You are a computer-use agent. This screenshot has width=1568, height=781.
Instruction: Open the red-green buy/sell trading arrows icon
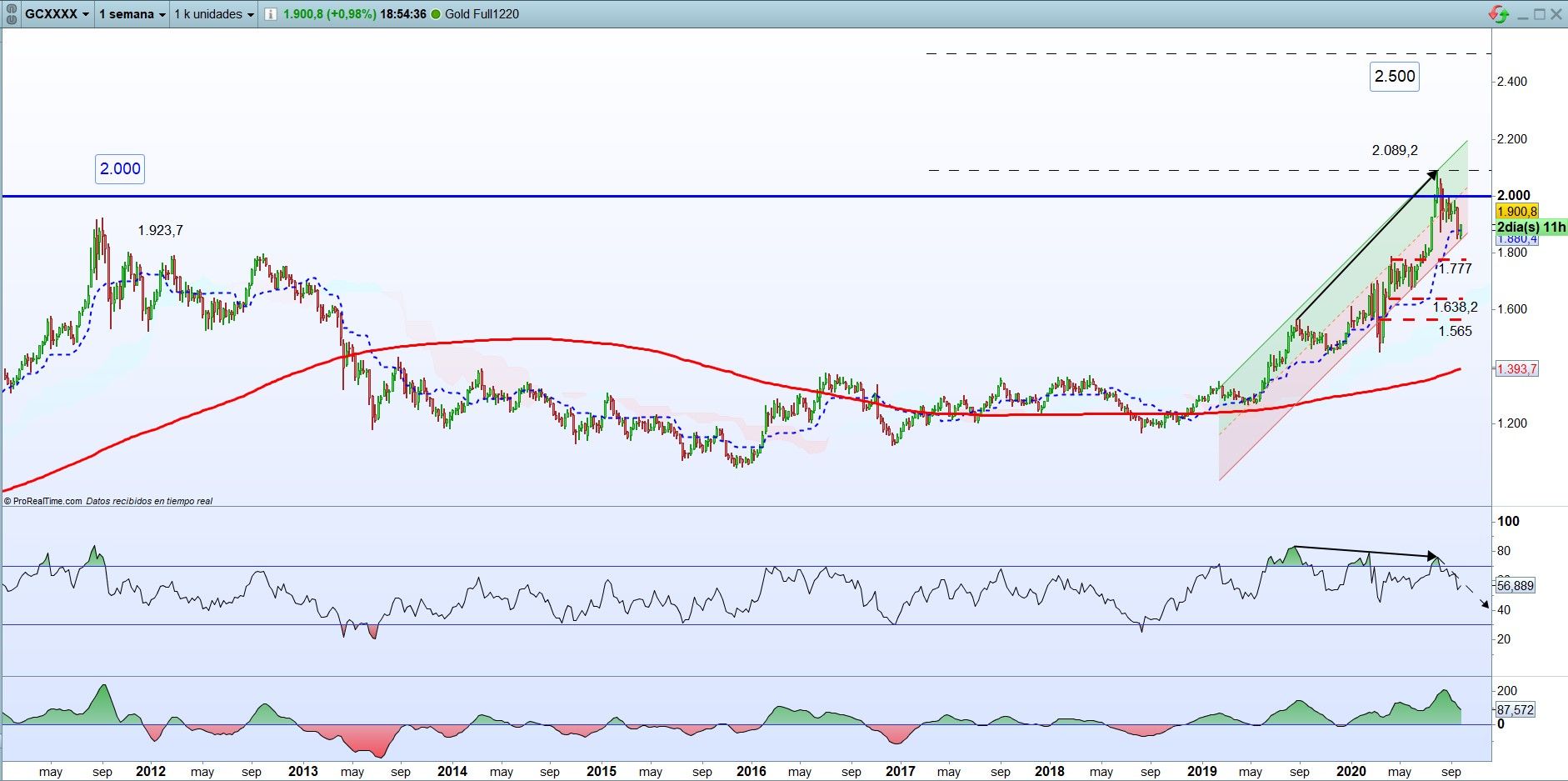(x=1499, y=14)
